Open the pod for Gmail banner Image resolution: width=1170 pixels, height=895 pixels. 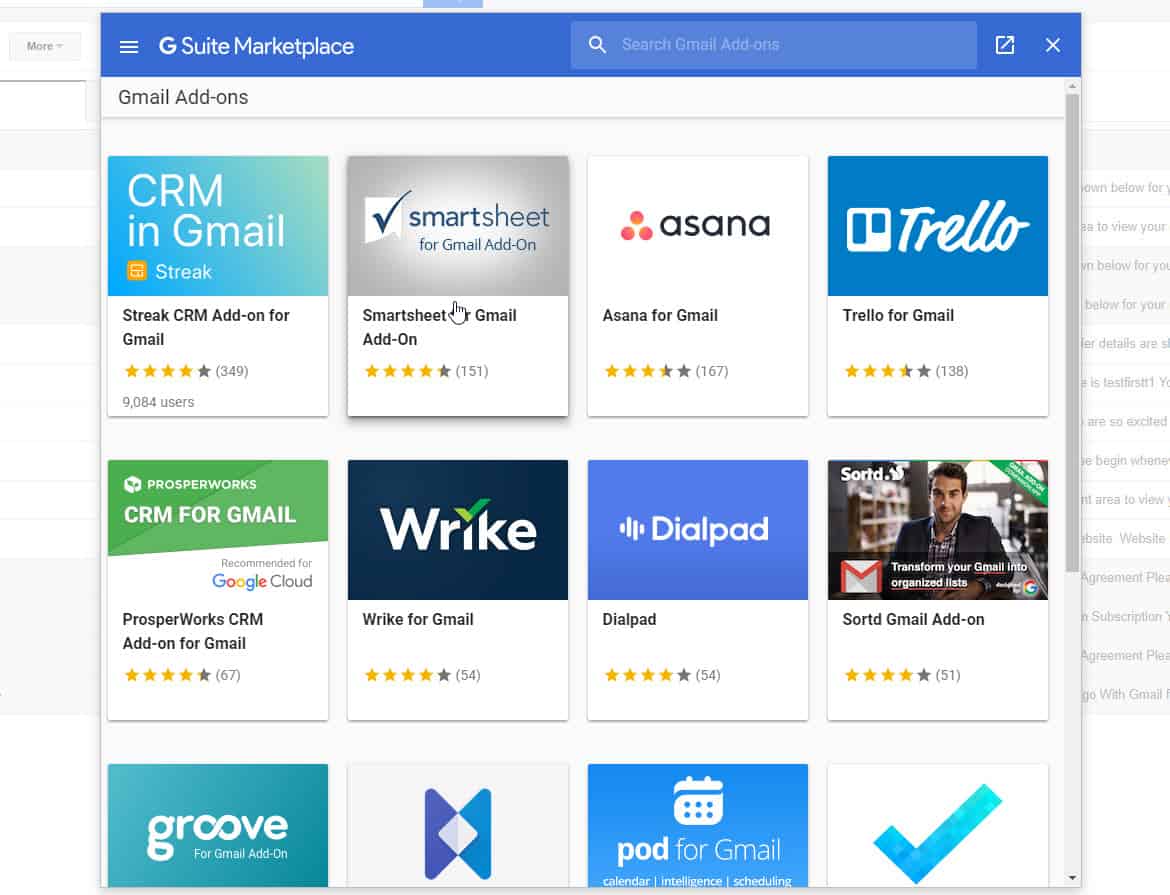pos(698,826)
